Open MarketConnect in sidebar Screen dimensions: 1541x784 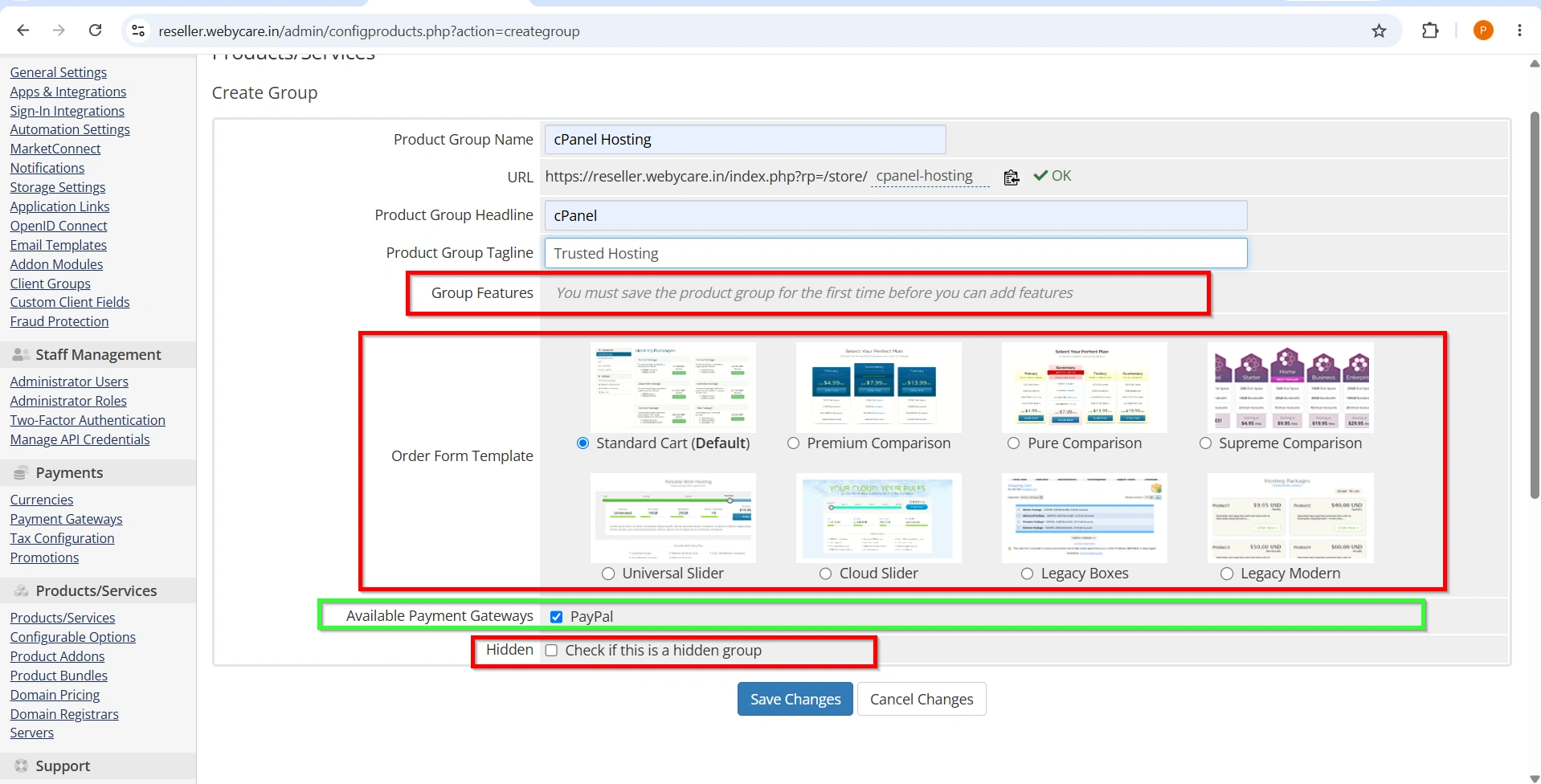click(55, 149)
